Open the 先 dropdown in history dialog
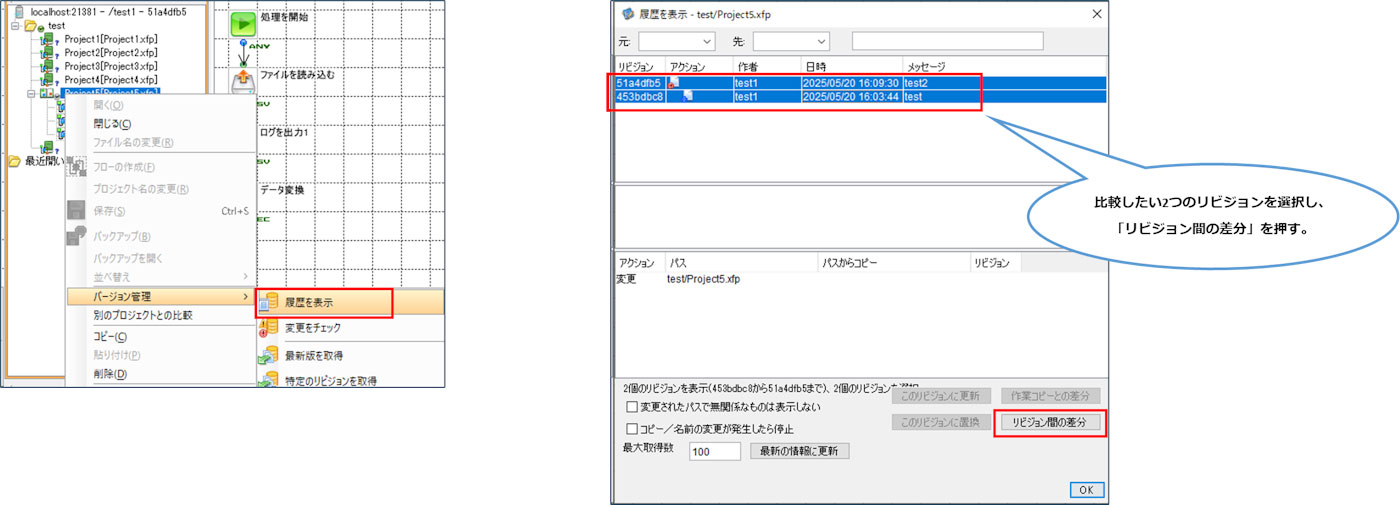This screenshot has height=505, width=1400. tap(791, 41)
